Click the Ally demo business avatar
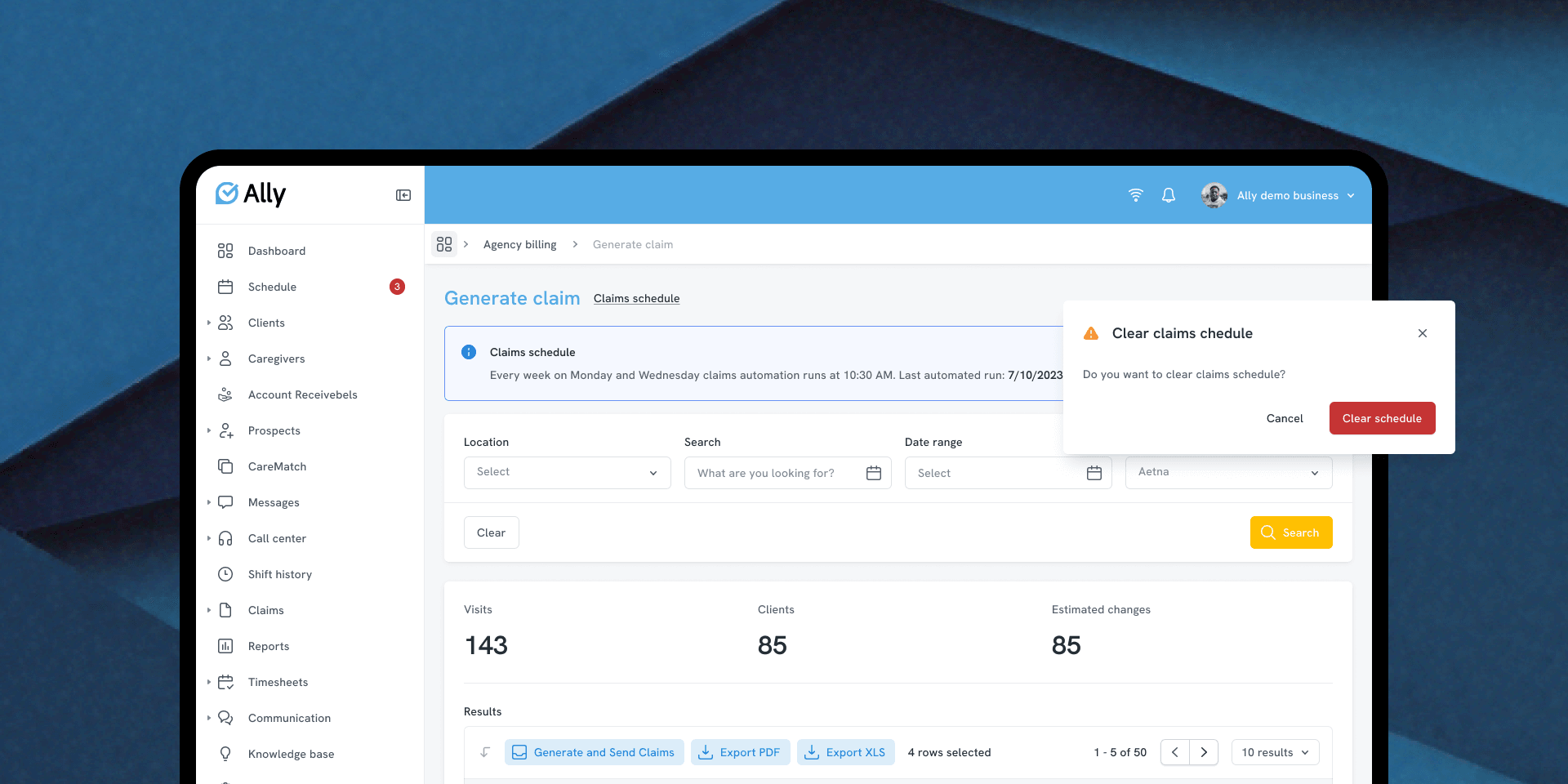Viewport: 1568px width, 784px height. click(x=1214, y=195)
